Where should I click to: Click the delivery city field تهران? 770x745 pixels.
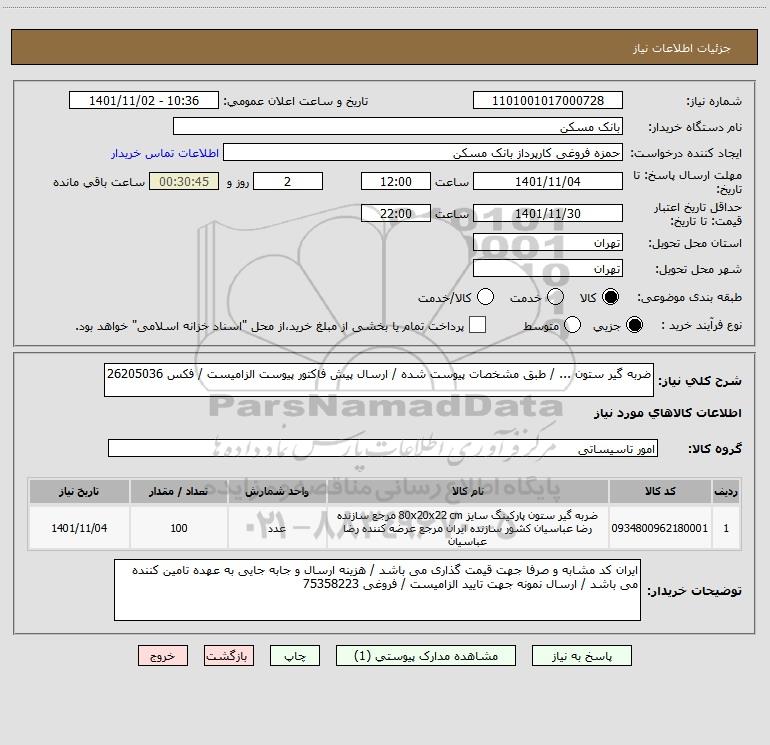tap(548, 269)
